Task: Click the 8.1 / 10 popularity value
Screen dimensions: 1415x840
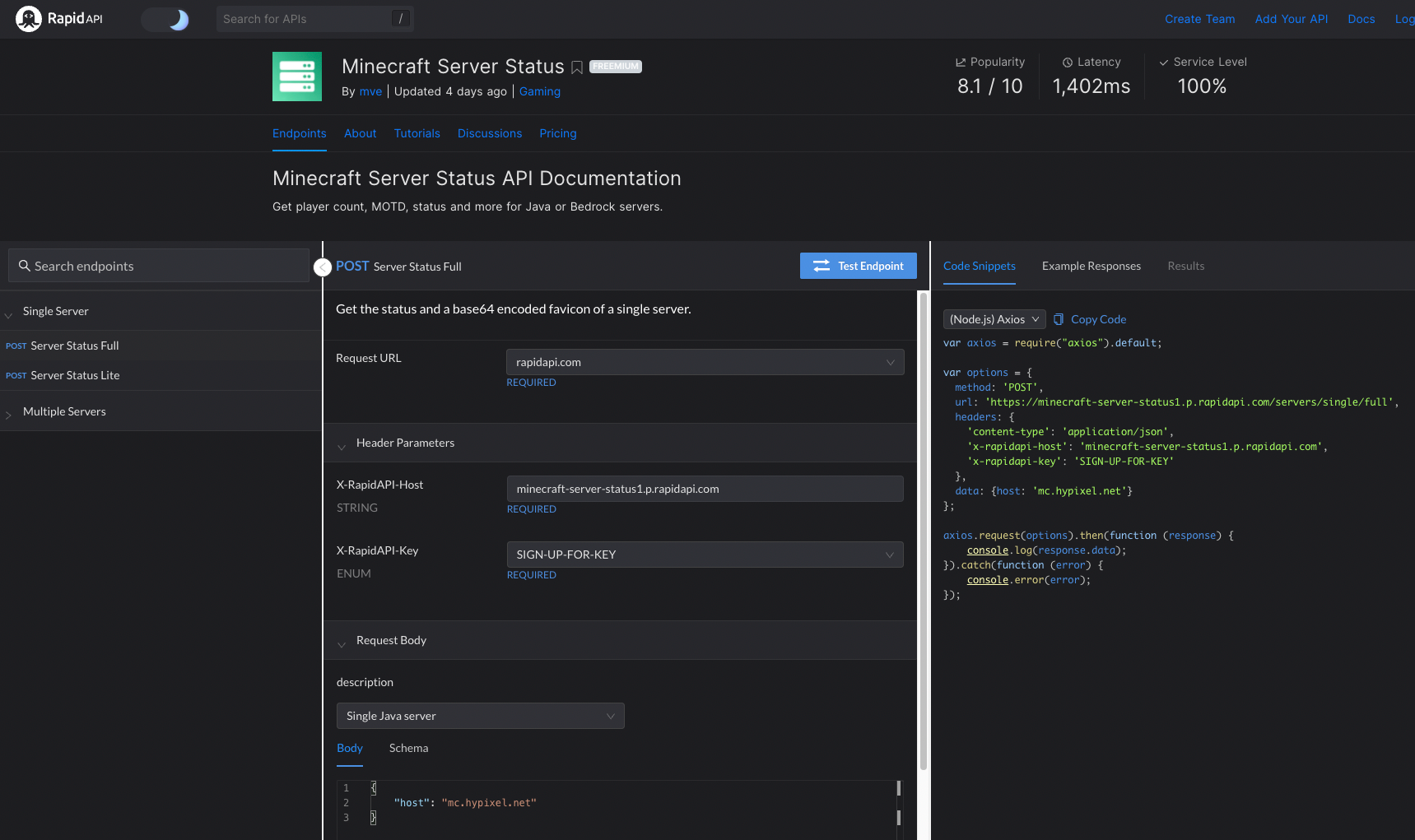Action: (990, 86)
